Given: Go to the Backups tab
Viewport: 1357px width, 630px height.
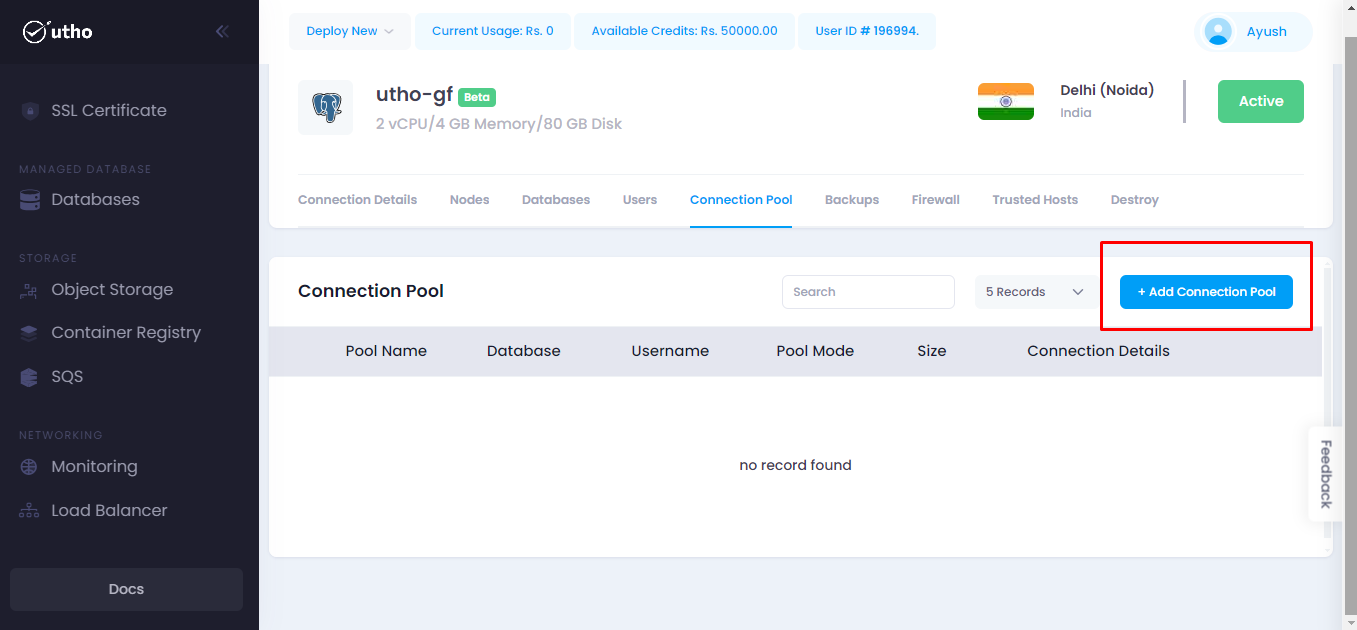Looking at the screenshot, I should click(x=852, y=200).
